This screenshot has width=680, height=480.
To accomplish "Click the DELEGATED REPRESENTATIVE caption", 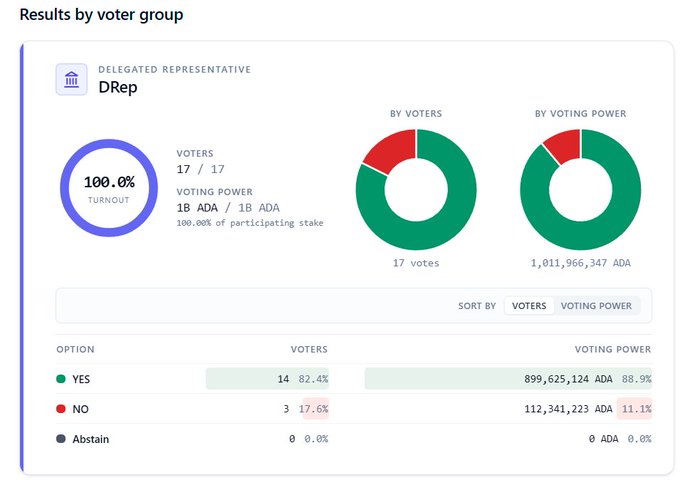I will pos(174,69).
